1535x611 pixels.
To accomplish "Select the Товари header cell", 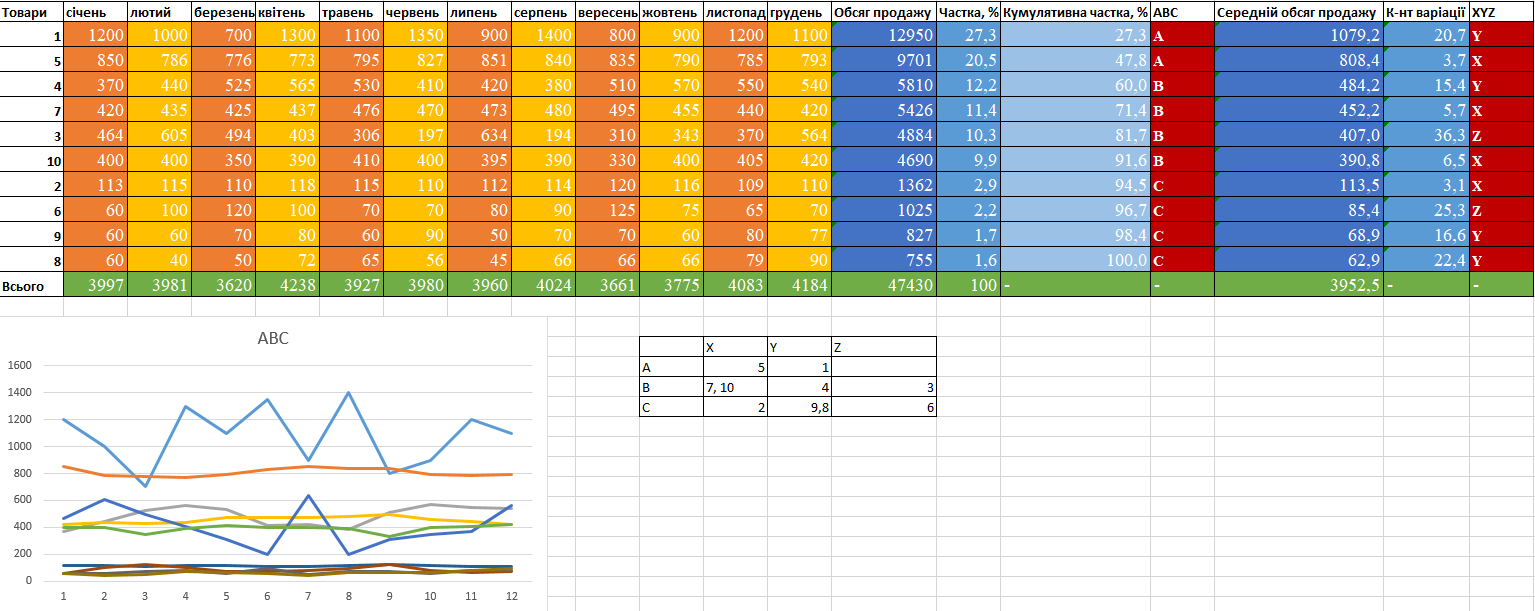I will point(31,12).
